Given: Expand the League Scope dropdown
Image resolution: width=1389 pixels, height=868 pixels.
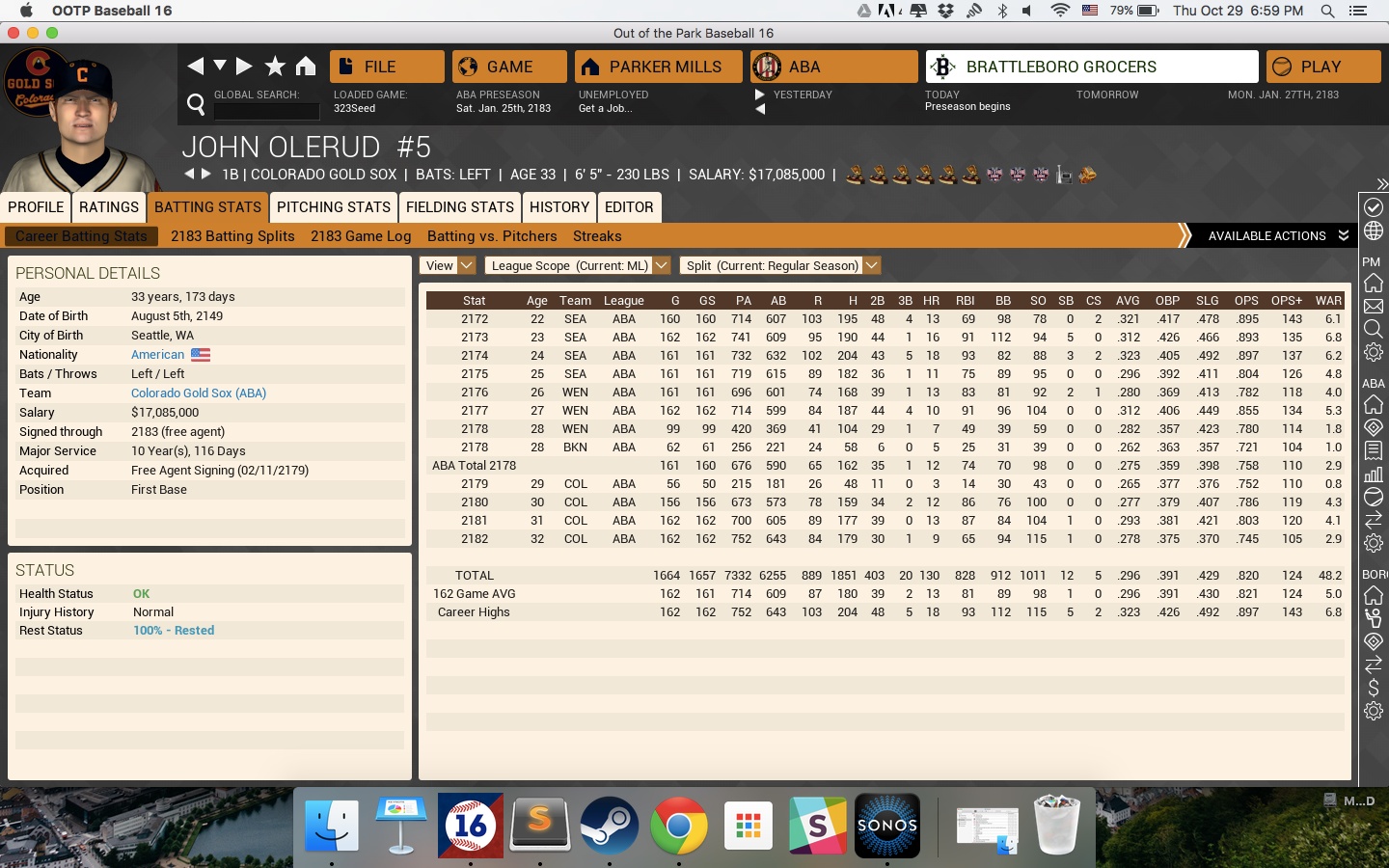Looking at the screenshot, I should [x=577, y=265].
